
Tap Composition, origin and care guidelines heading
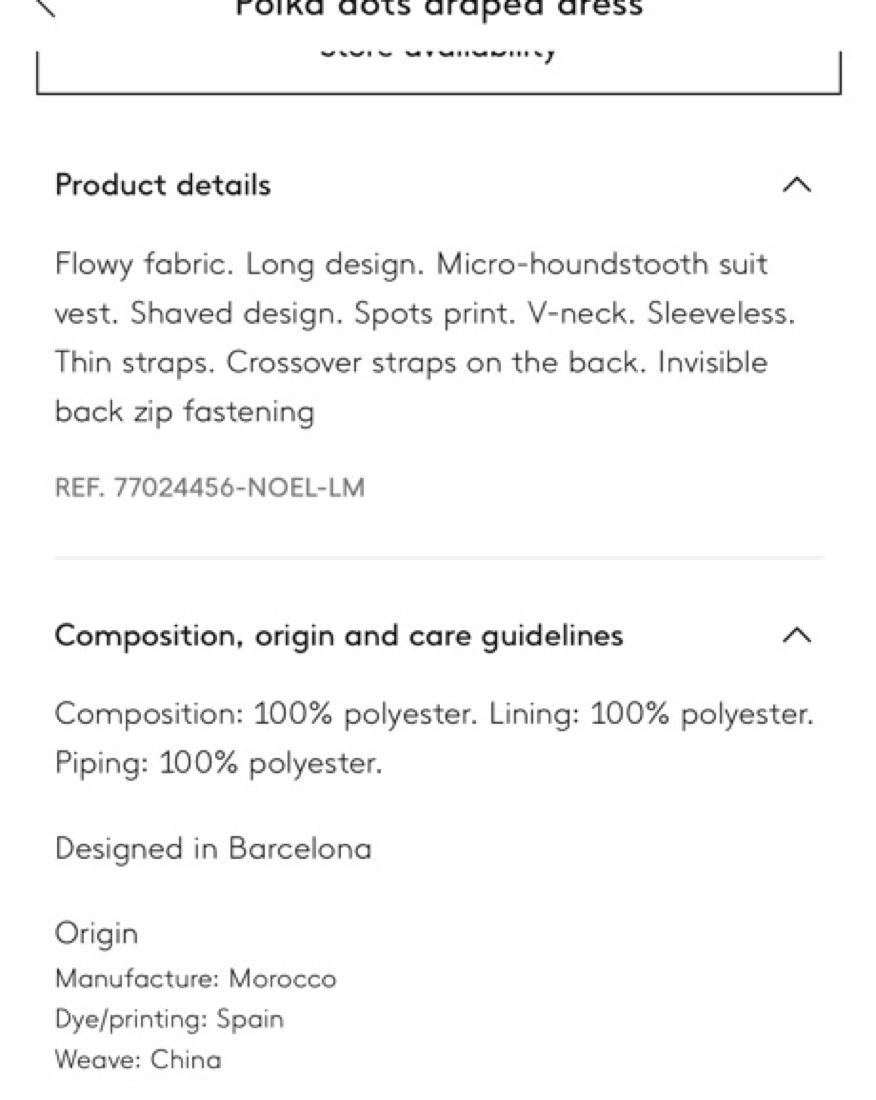click(x=339, y=637)
